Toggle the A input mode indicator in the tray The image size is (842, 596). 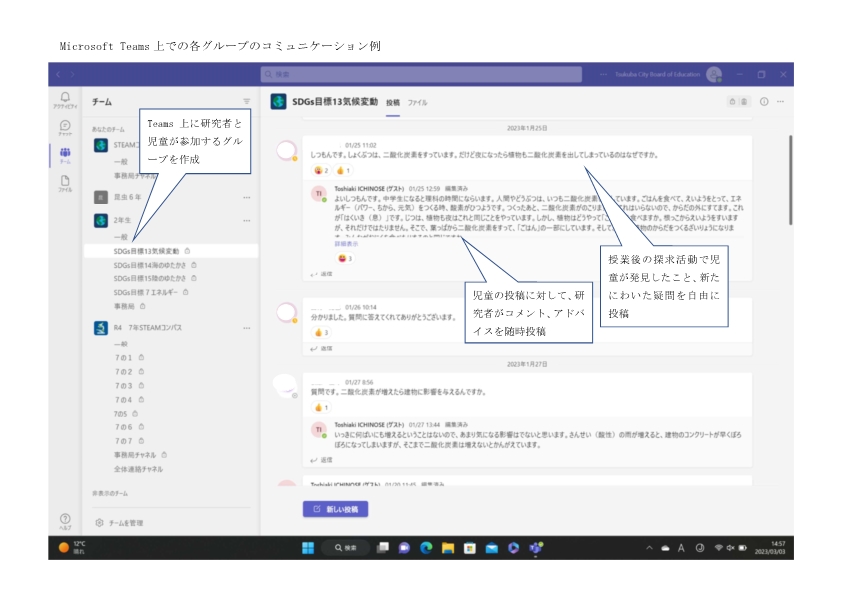point(681,548)
